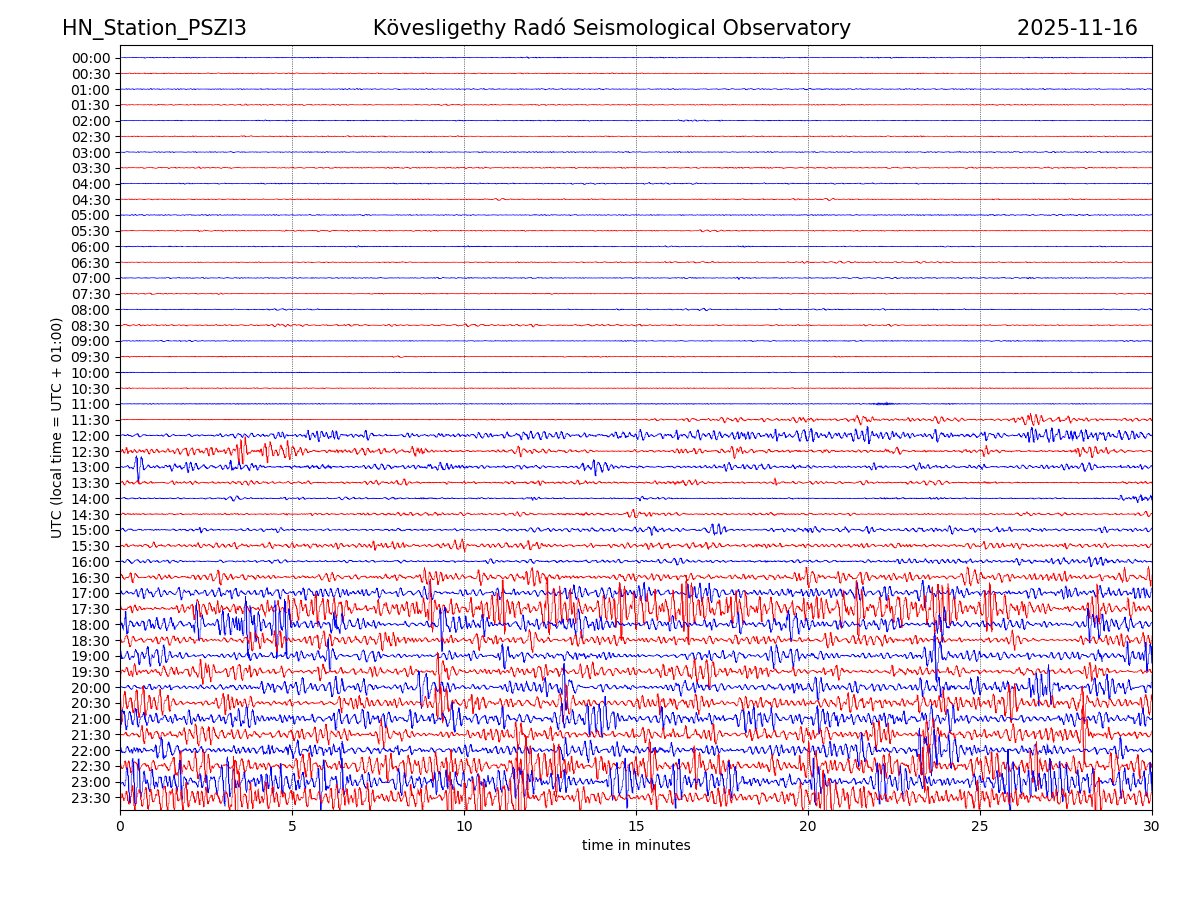
Task: Select the 11:30 trace time label
Action: pos(91,420)
